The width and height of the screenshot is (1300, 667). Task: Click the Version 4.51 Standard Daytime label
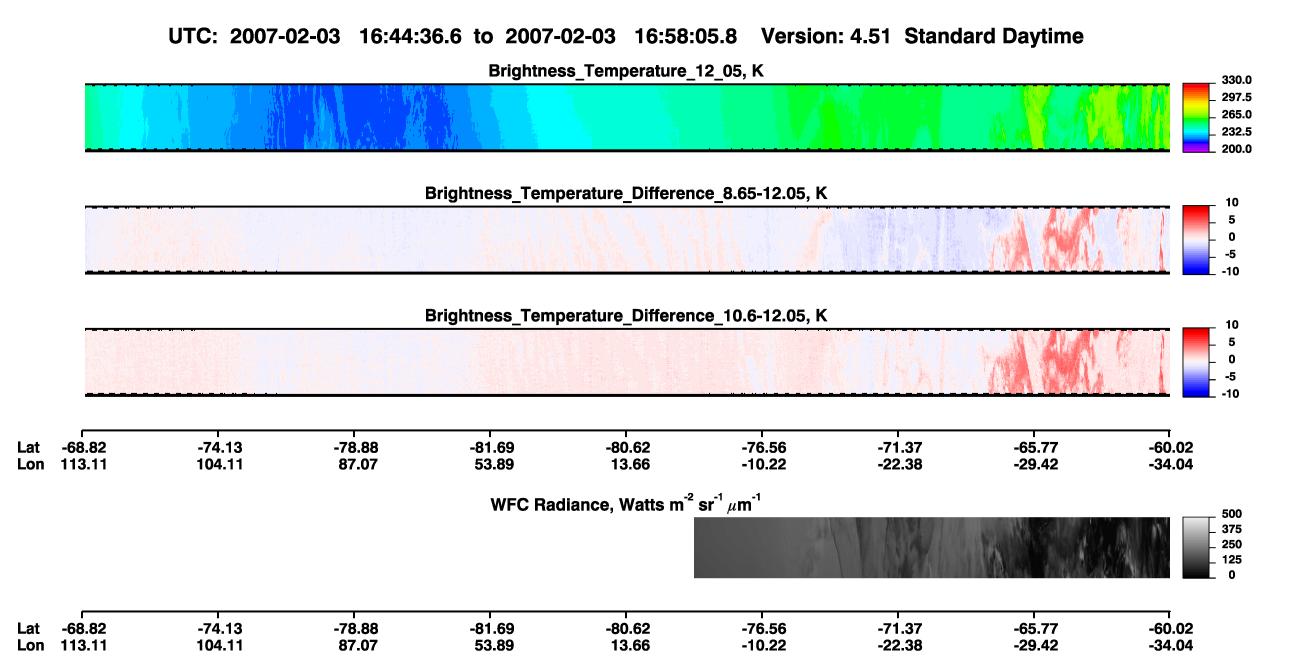pos(922,36)
